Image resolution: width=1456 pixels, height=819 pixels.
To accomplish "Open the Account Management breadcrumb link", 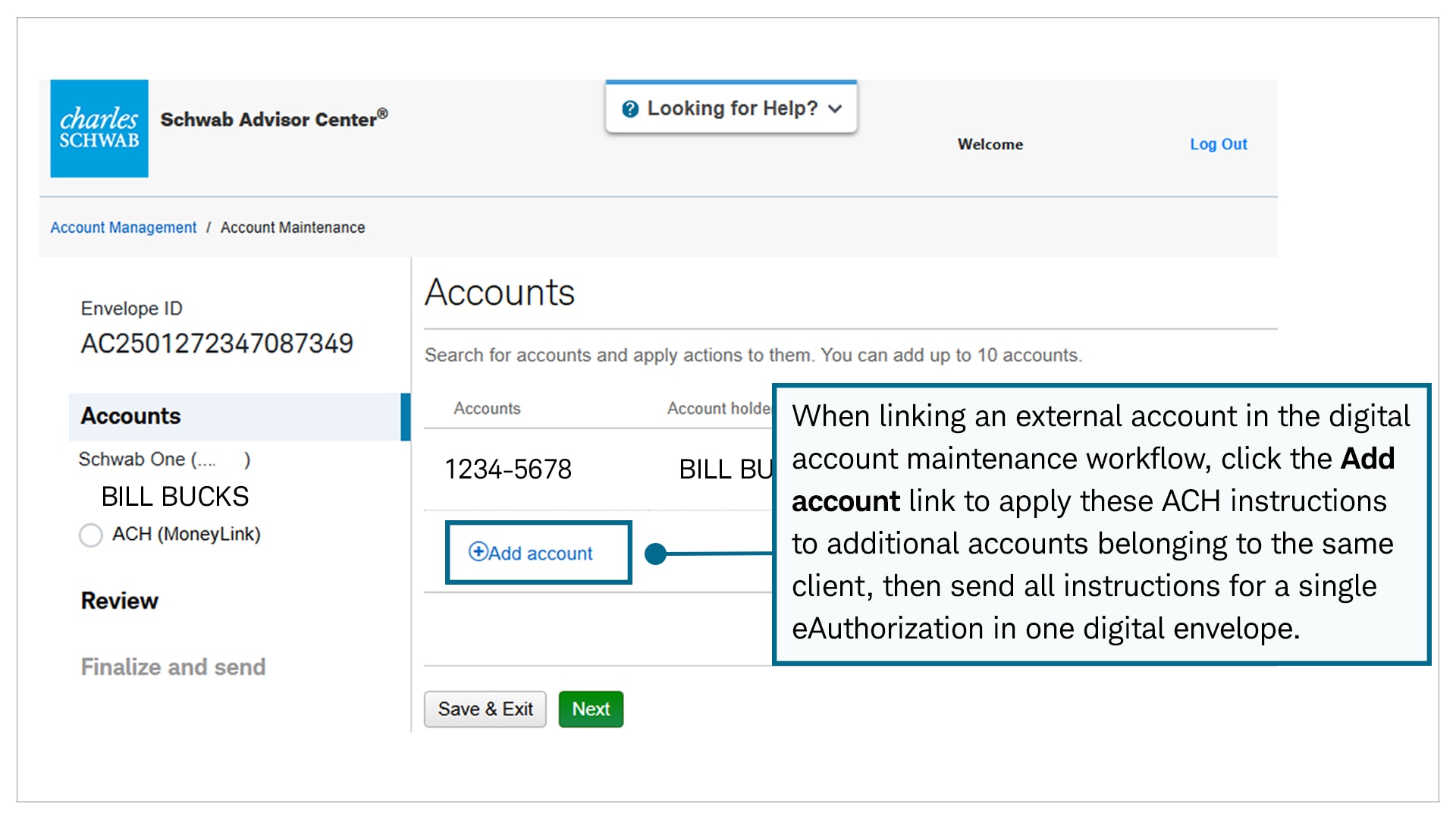I will pyautogui.click(x=123, y=227).
